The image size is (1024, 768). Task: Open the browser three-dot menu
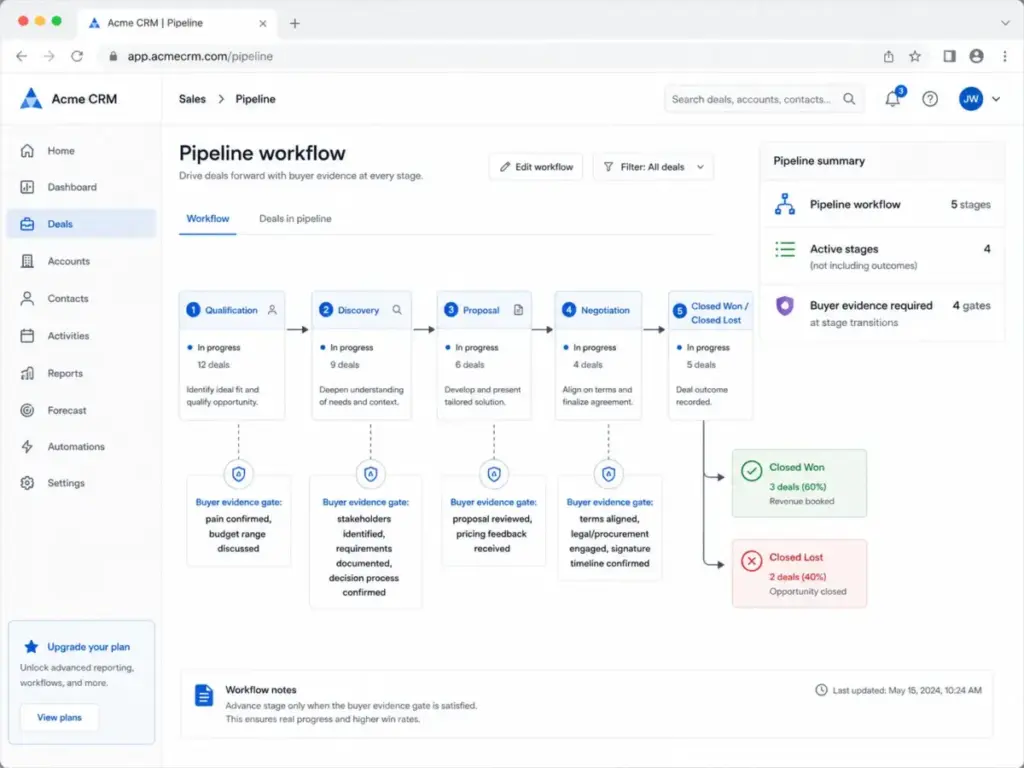1005,56
